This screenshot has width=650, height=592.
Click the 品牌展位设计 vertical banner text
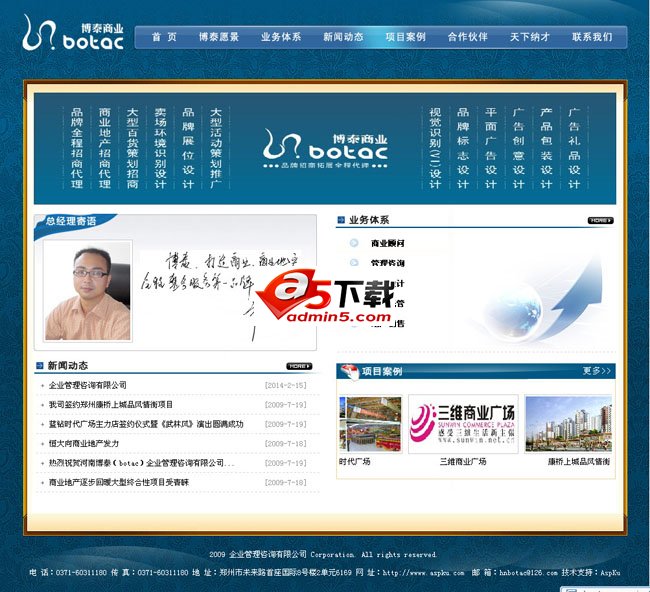(x=188, y=148)
